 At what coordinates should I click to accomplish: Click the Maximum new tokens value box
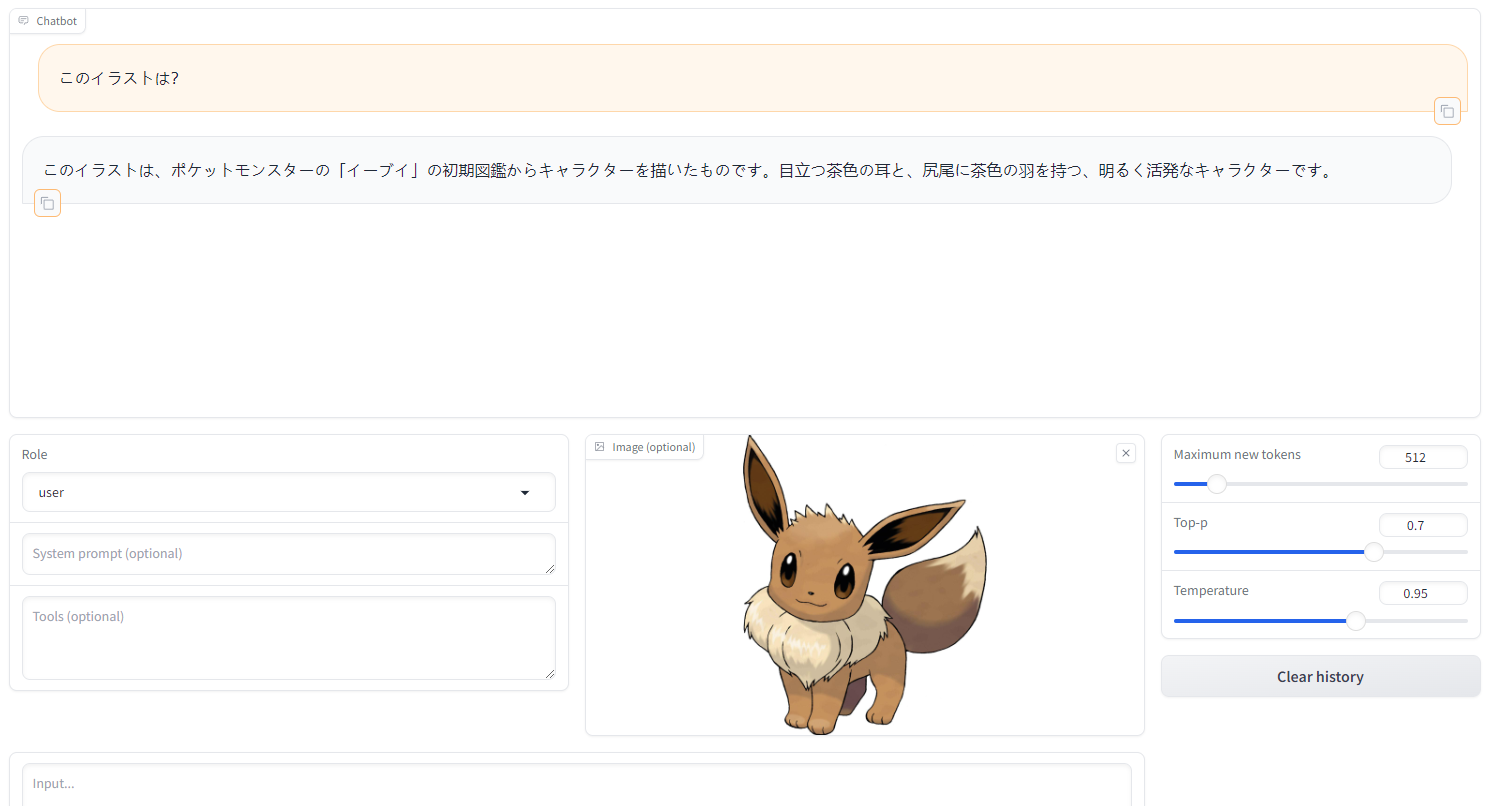[1423, 456]
